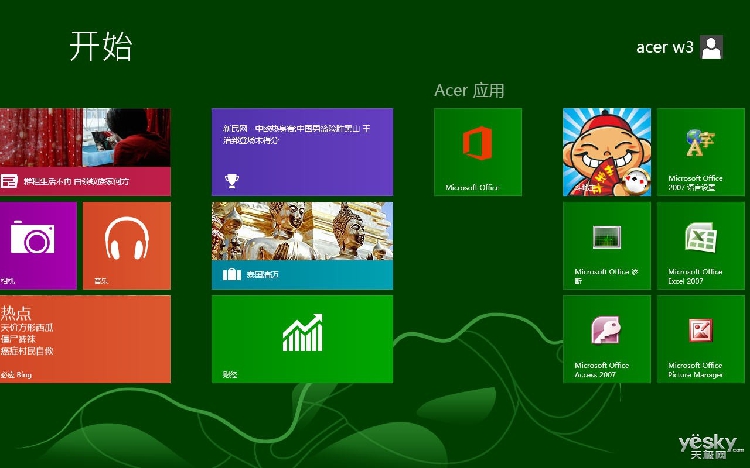Launch Microsoft Office Access 2007

(607, 339)
